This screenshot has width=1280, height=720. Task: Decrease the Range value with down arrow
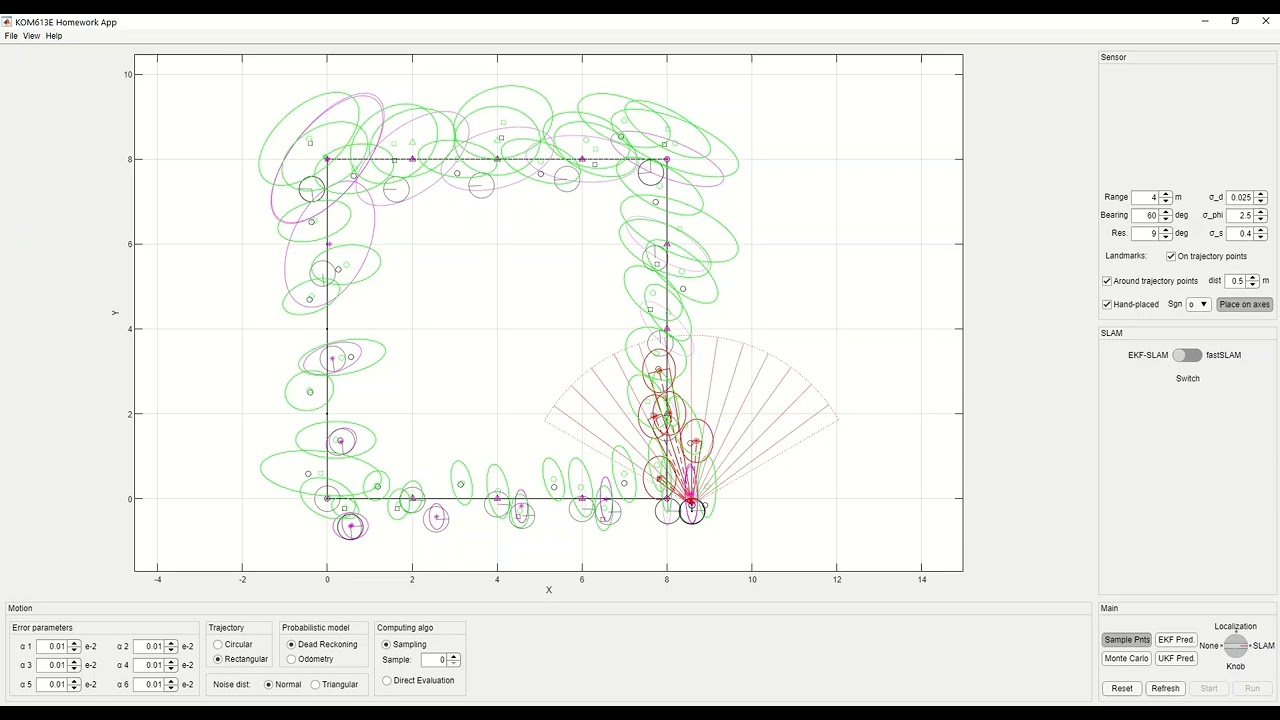click(x=1166, y=201)
